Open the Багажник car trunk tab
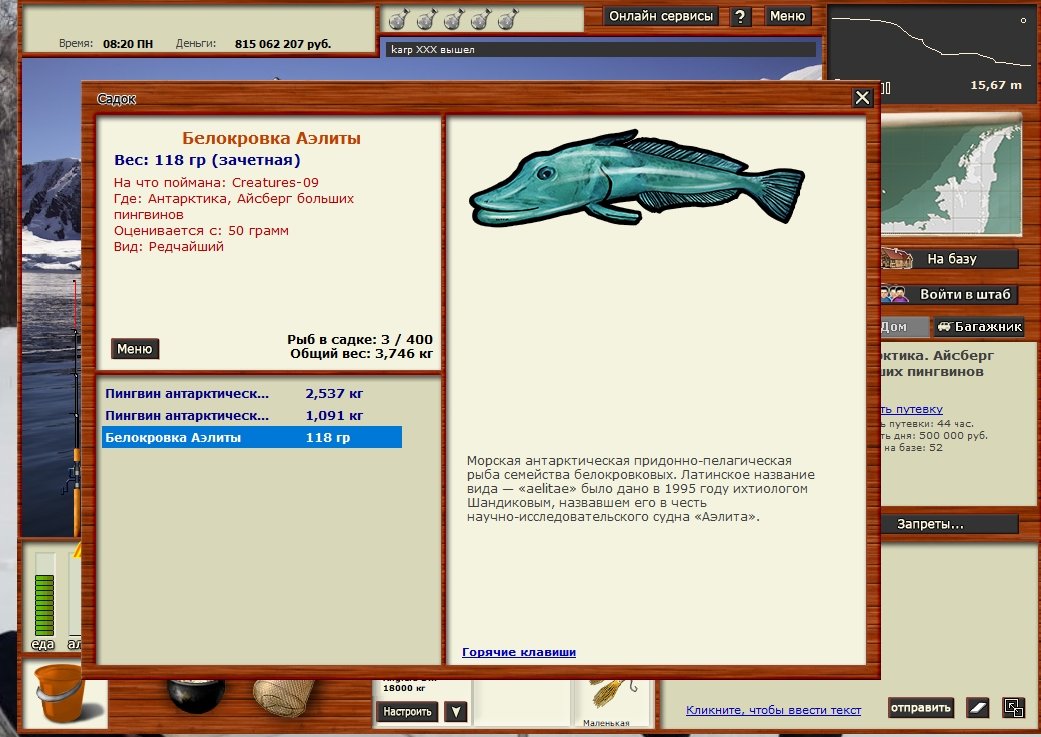 tap(978, 327)
